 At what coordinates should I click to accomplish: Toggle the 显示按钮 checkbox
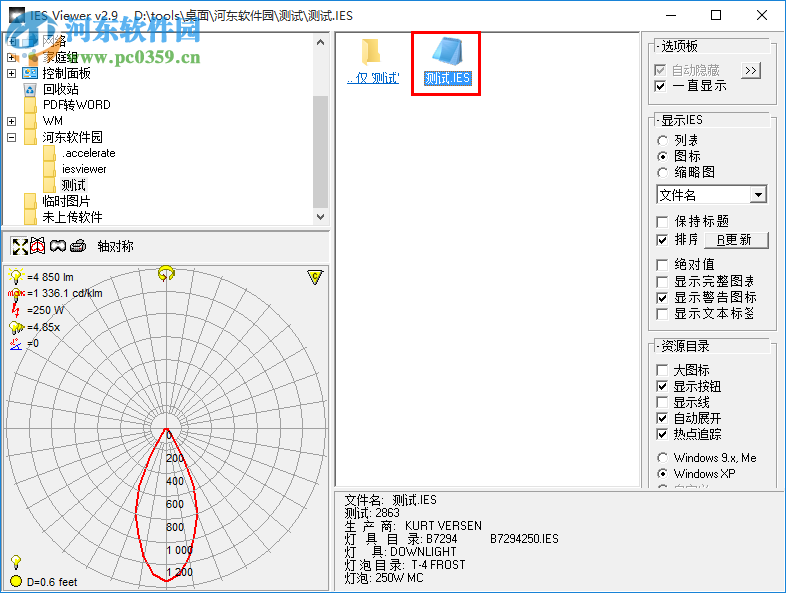[662, 386]
